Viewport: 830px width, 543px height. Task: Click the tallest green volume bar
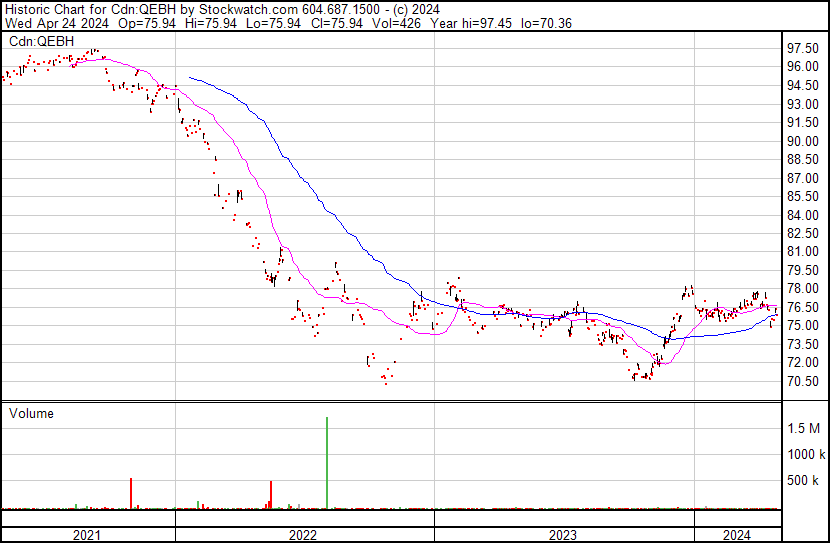(327, 462)
